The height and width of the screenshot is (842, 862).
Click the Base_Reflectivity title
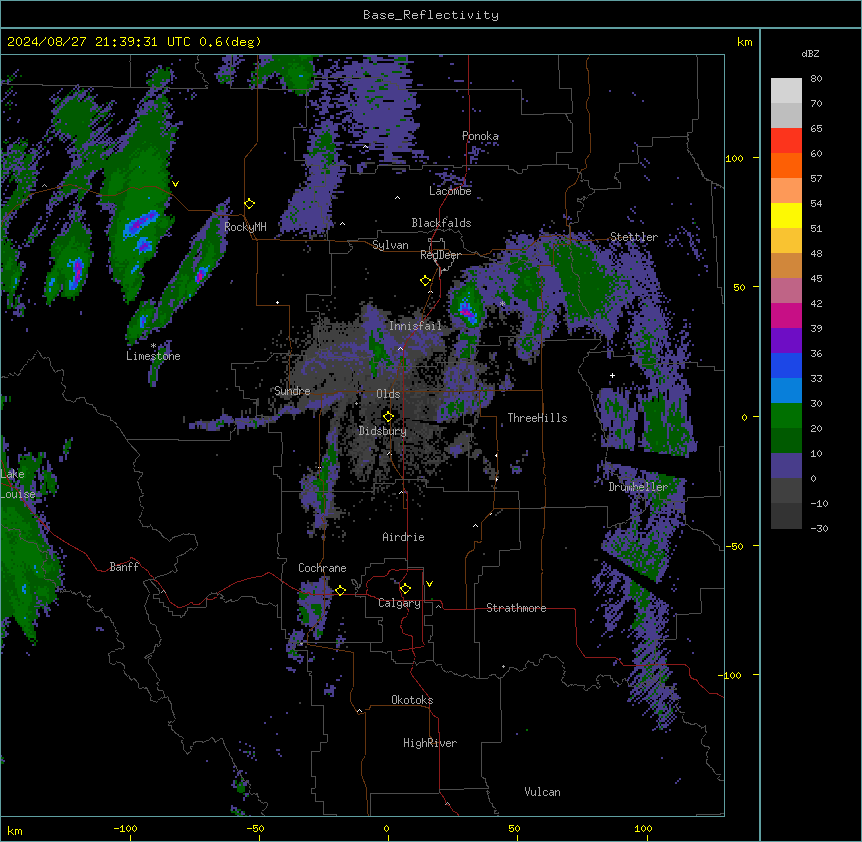pos(431,15)
